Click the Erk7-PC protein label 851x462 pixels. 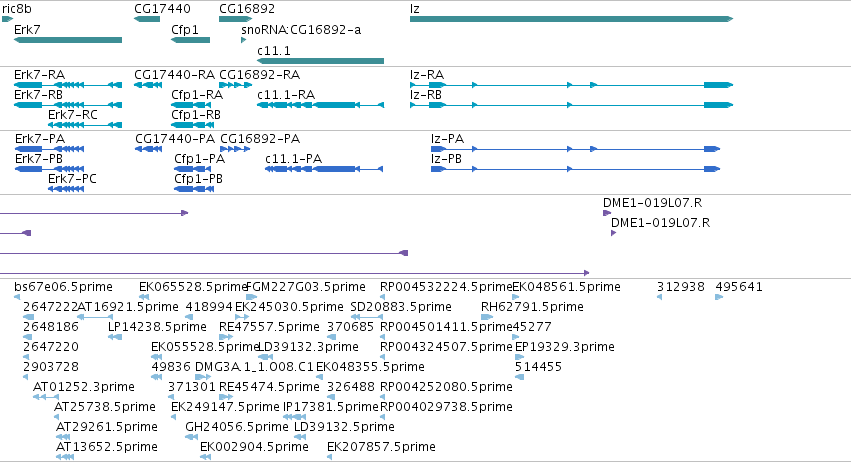[x=72, y=179]
